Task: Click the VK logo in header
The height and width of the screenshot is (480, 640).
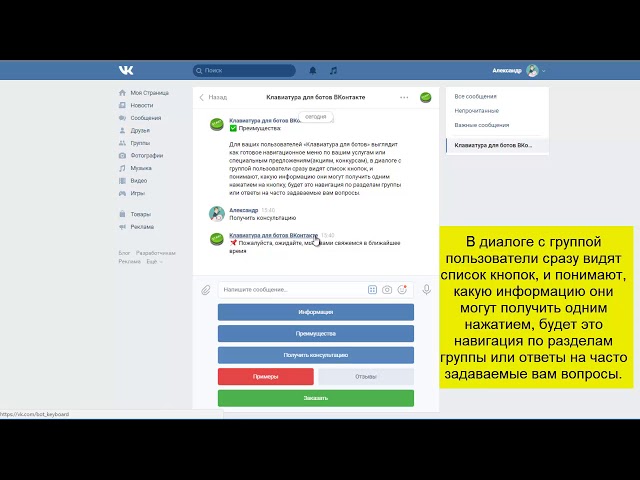Action: tap(126, 70)
